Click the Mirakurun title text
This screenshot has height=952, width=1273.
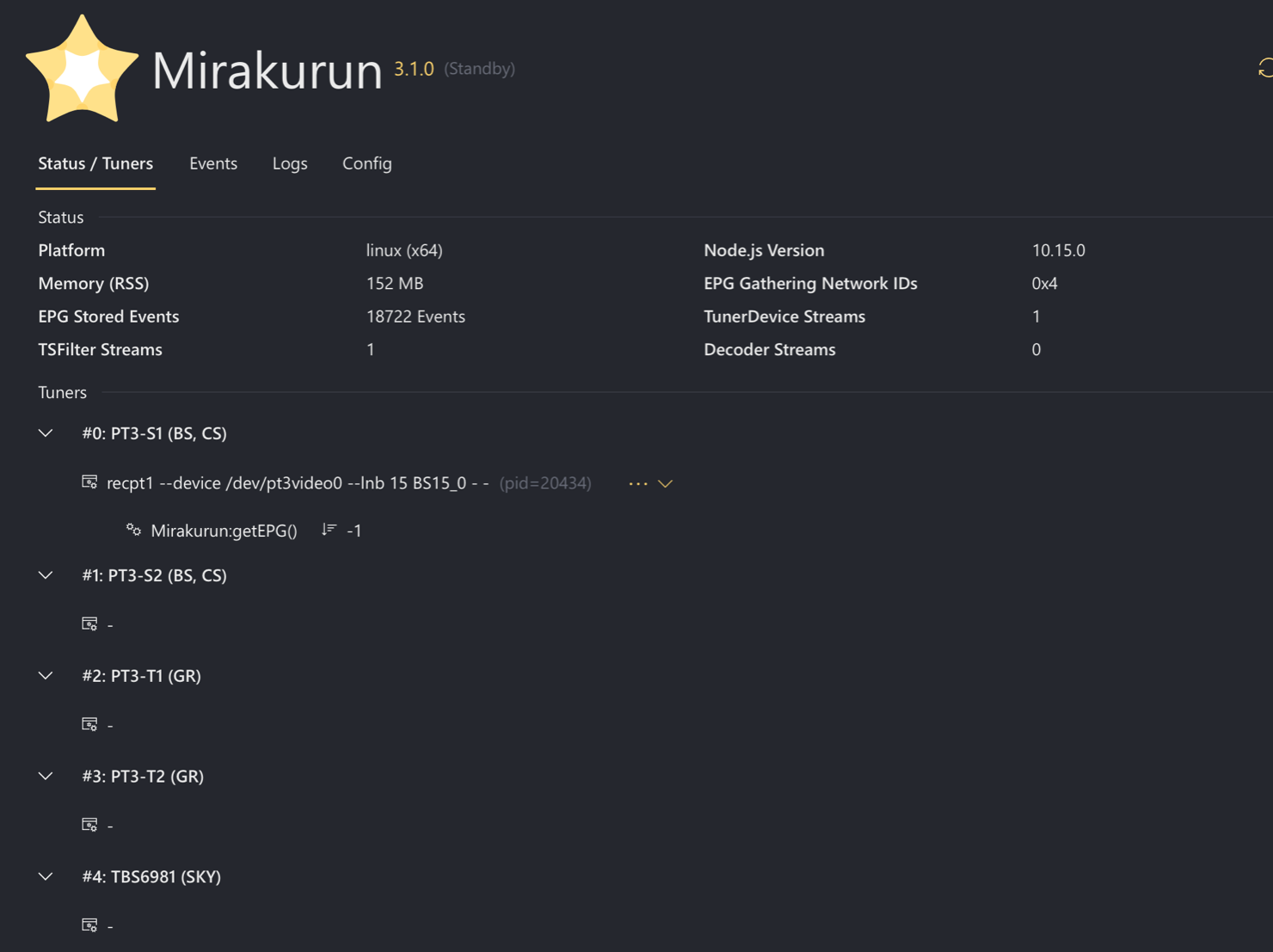(267, 70)
